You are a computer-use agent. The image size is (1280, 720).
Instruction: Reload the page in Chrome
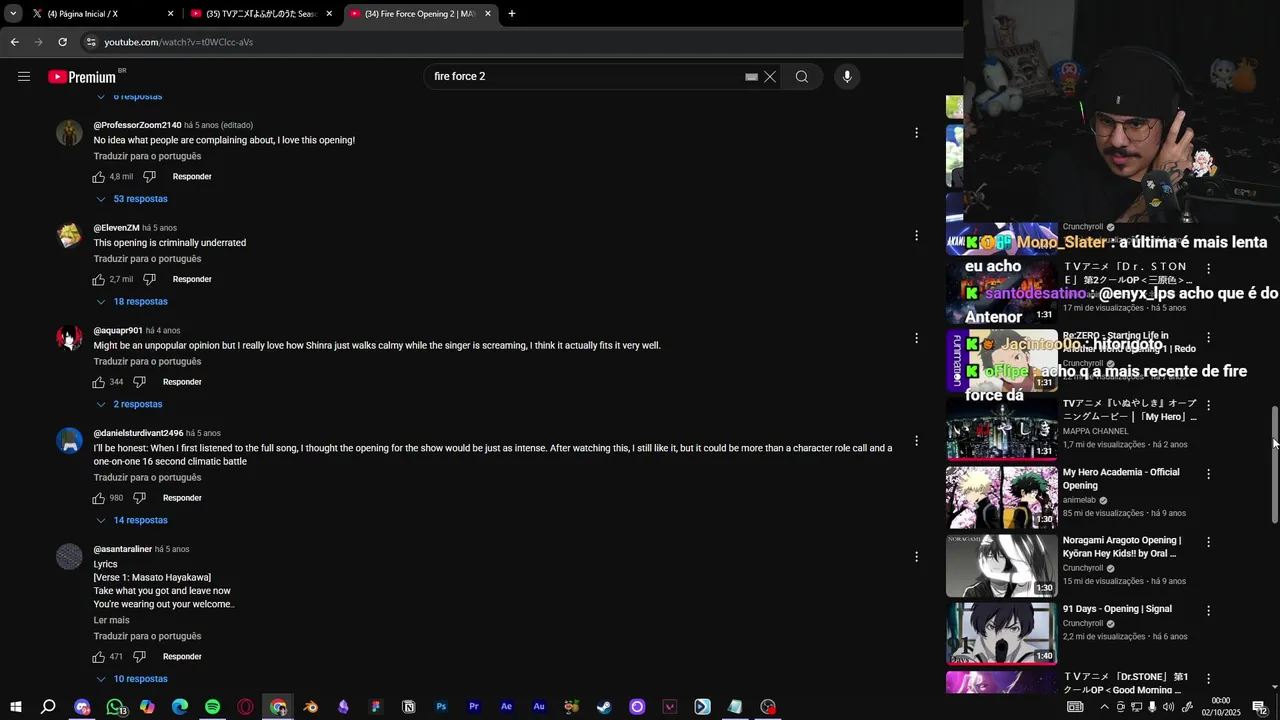point(62,42)
